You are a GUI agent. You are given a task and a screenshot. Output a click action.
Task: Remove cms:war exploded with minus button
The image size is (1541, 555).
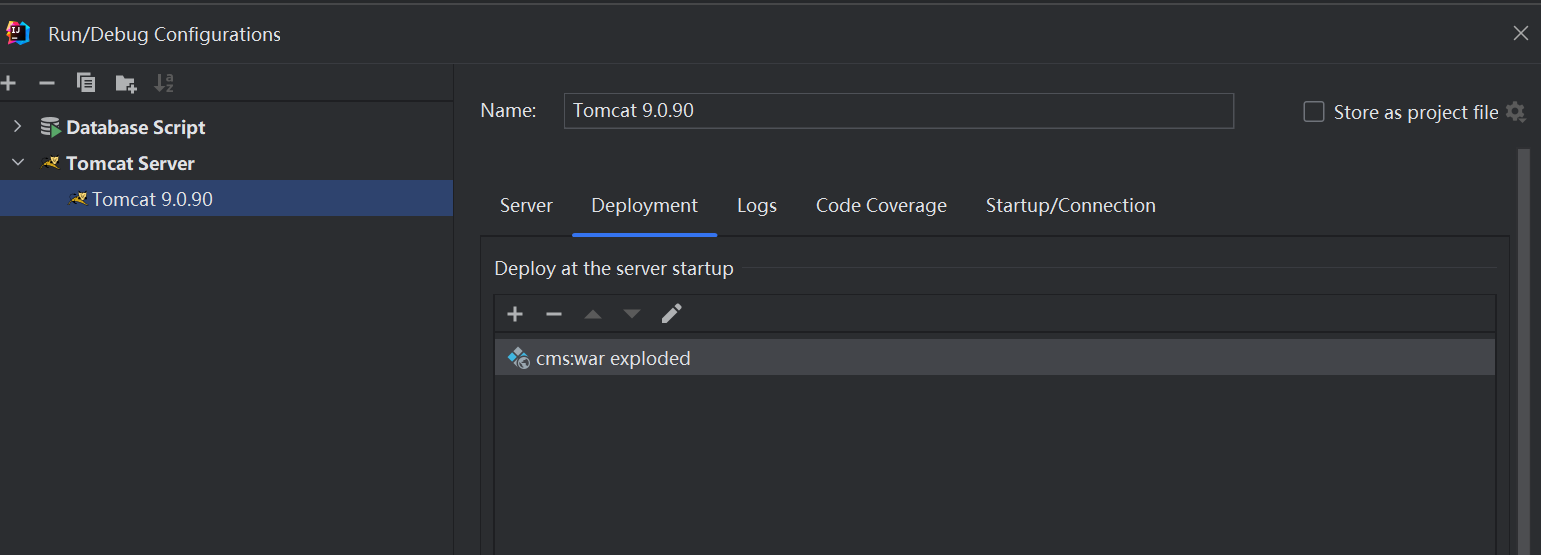[x=554, y=314]
